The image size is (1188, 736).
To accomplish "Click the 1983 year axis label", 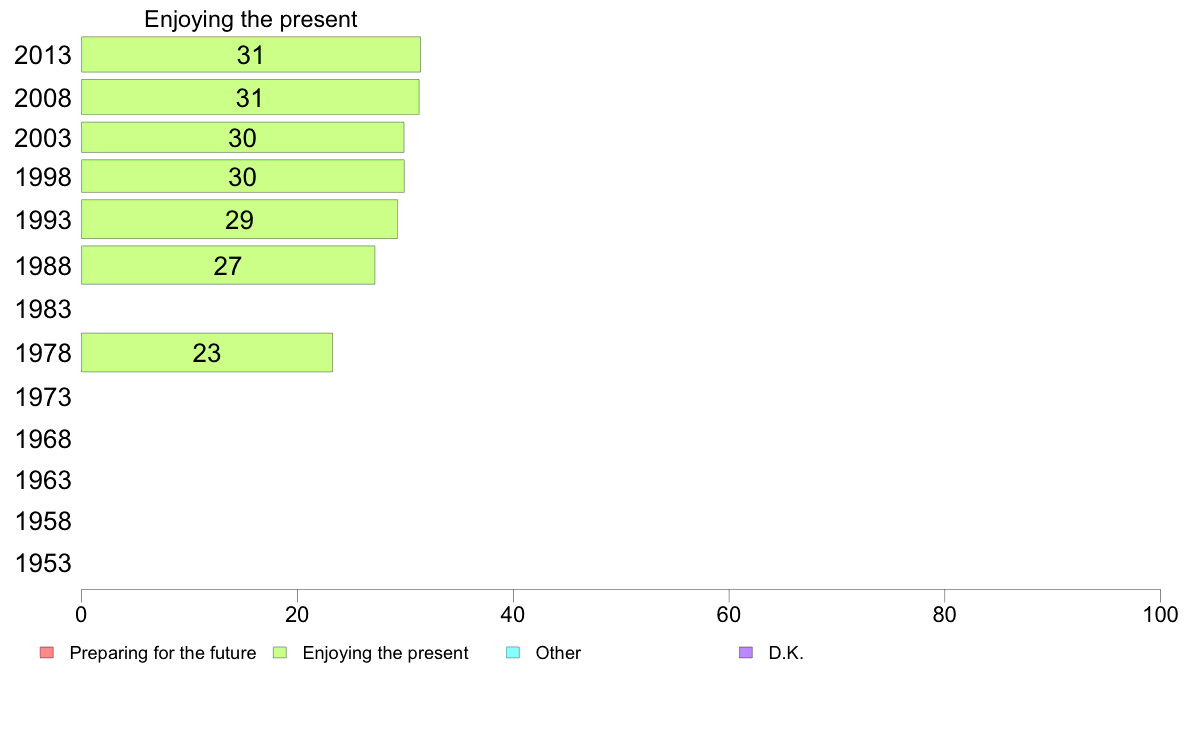I will click(x=43, y=309).
